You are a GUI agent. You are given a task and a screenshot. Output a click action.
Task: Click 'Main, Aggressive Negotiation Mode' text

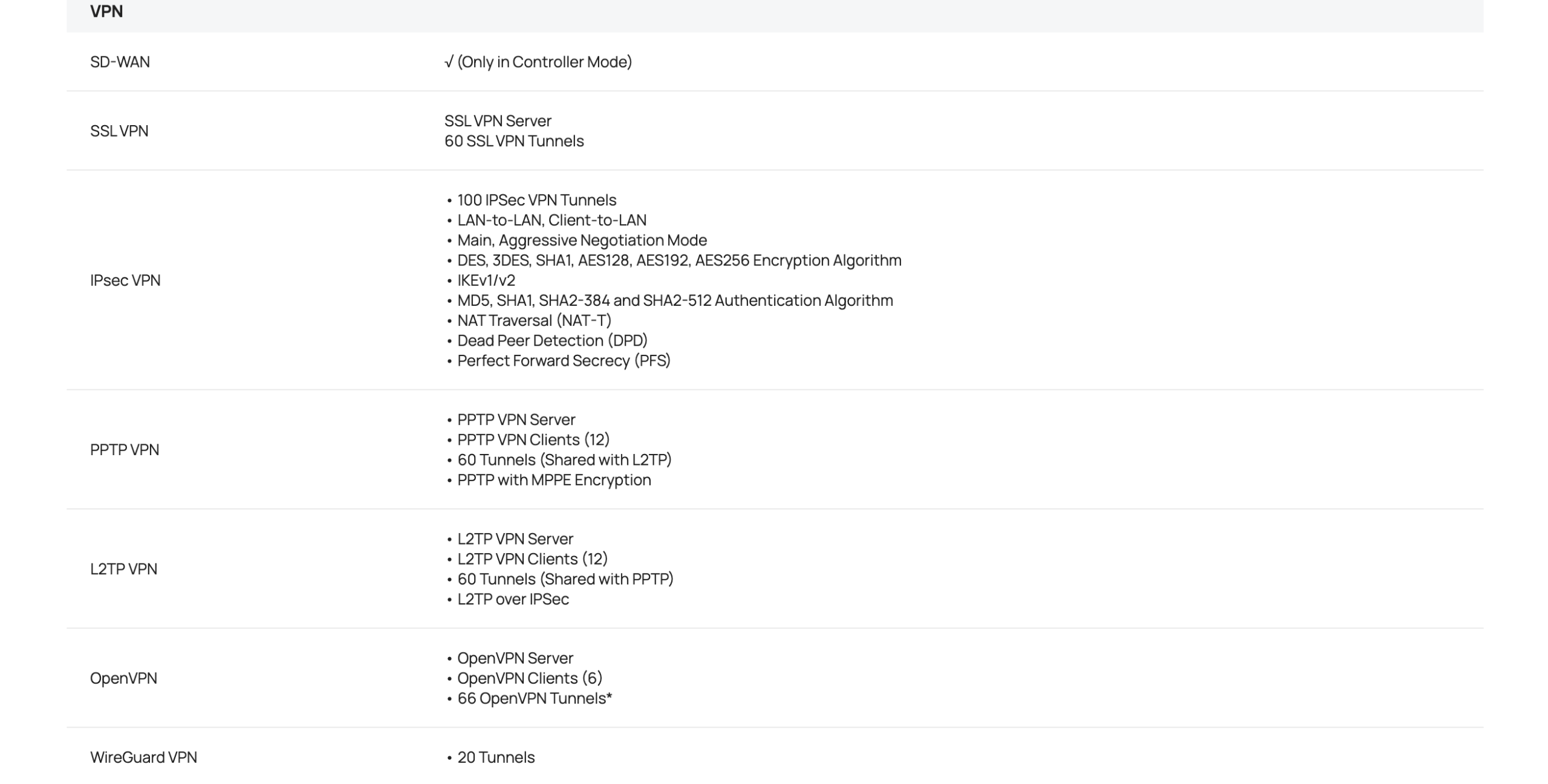(582, 240)
